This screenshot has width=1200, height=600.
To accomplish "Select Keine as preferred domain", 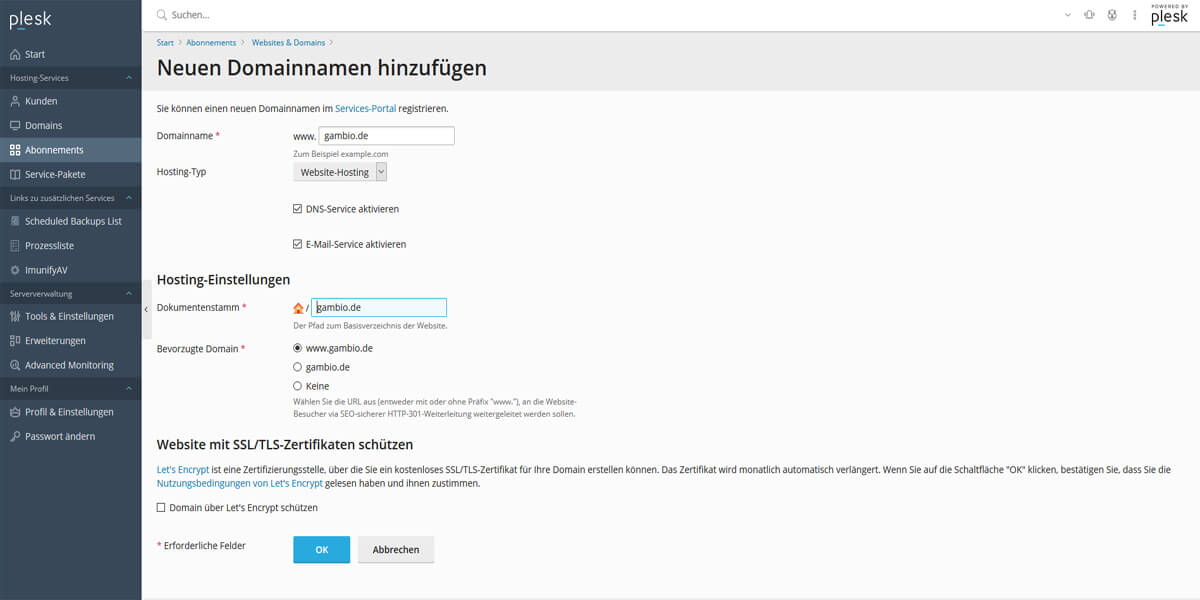I will tap(297, 386).
